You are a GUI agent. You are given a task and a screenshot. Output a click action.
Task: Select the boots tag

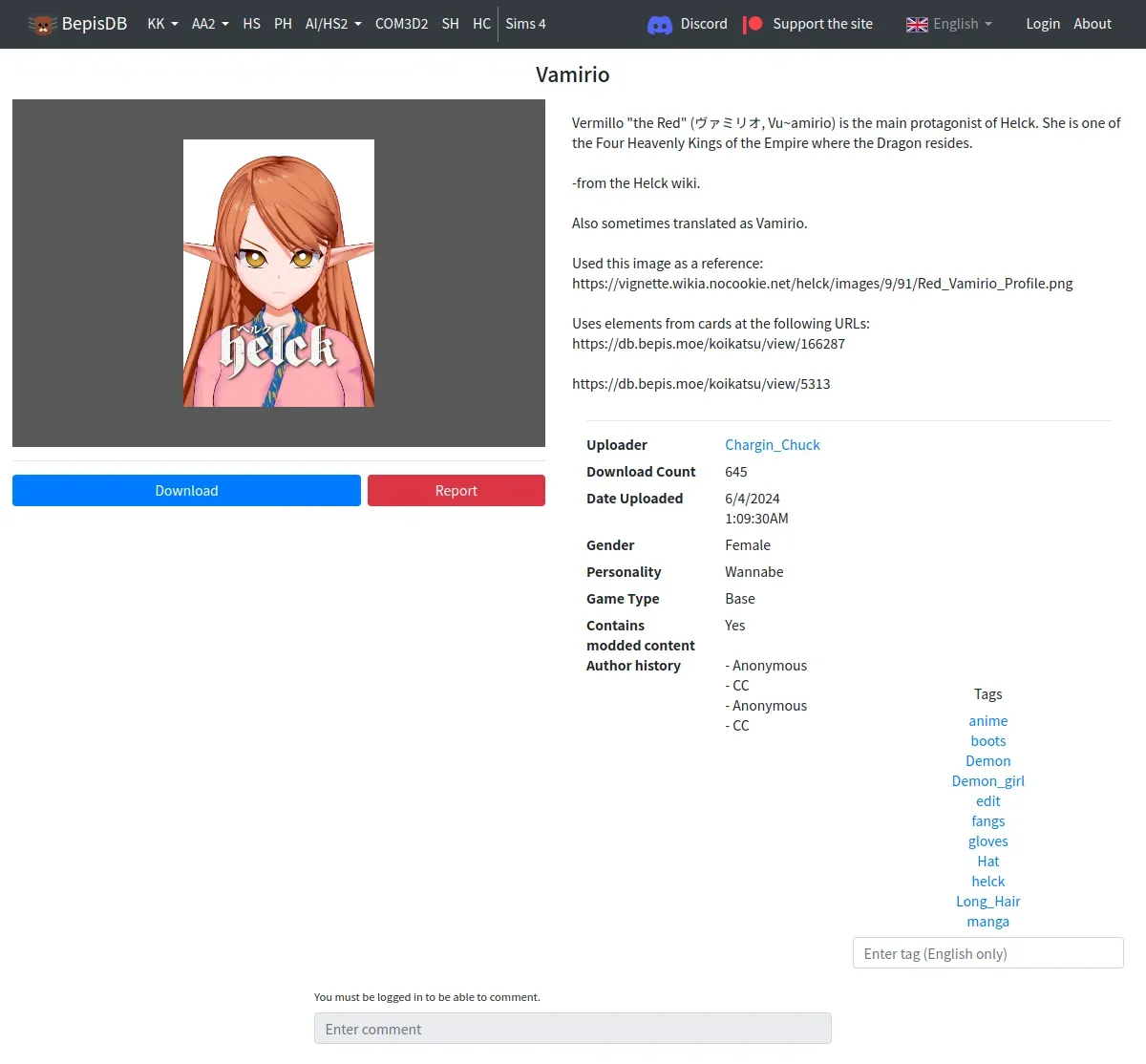click(988, 741)
